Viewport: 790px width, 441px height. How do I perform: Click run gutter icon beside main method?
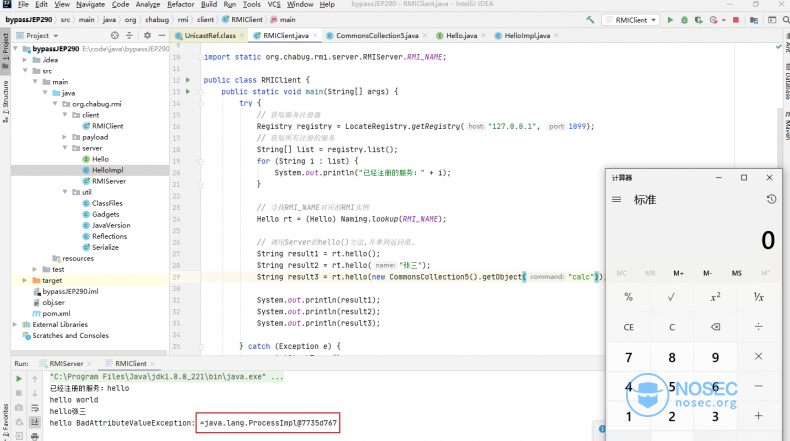pos(188,92)
